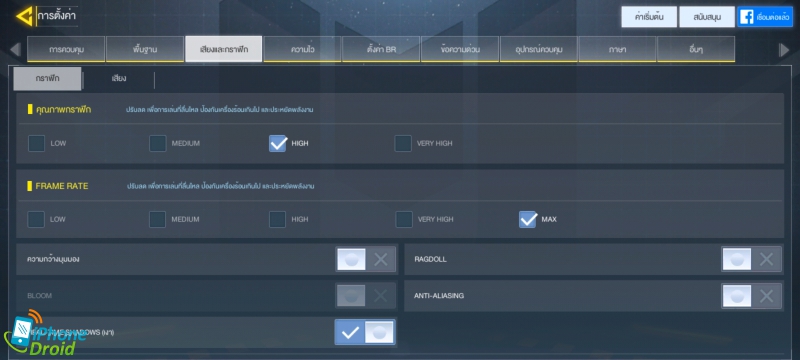Open the เสียง sub-tab
800x360 pixels.
click(x=119, y=79)
